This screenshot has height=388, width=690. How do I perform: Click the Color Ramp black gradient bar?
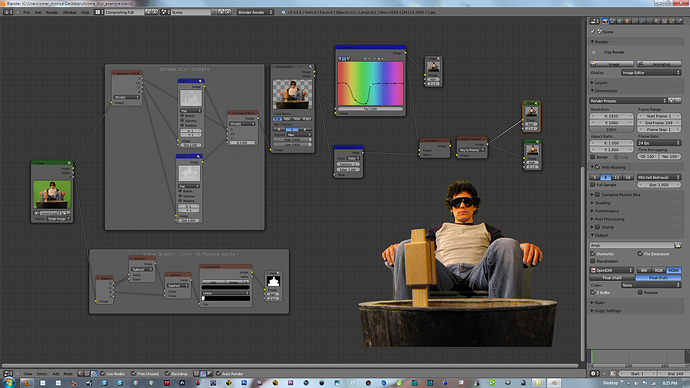click(226, 298)
